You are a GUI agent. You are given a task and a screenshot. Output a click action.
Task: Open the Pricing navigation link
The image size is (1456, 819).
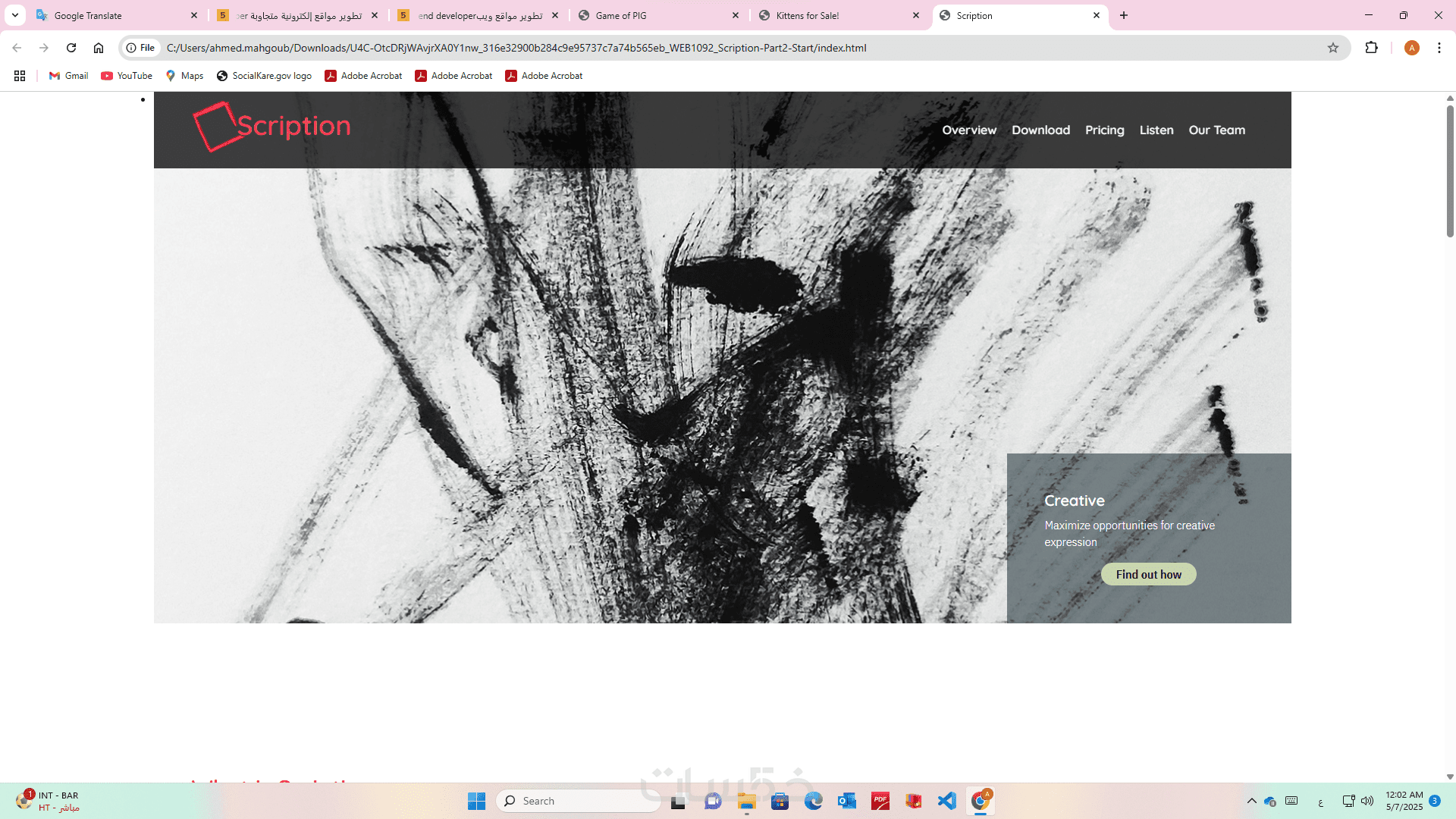1104,130
